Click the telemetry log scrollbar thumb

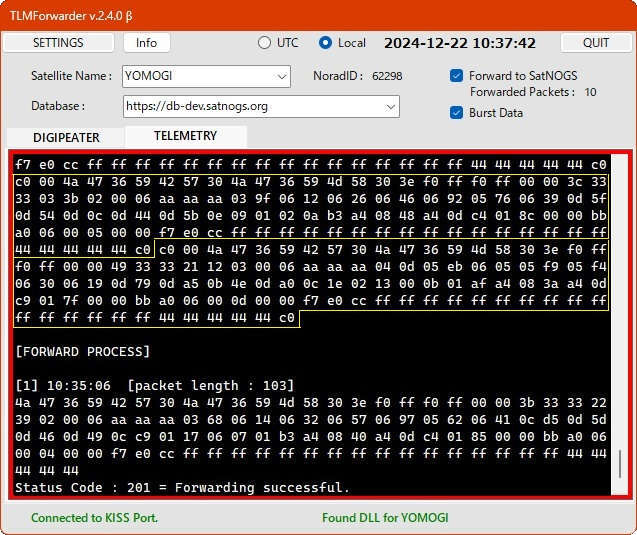[621, 462]
